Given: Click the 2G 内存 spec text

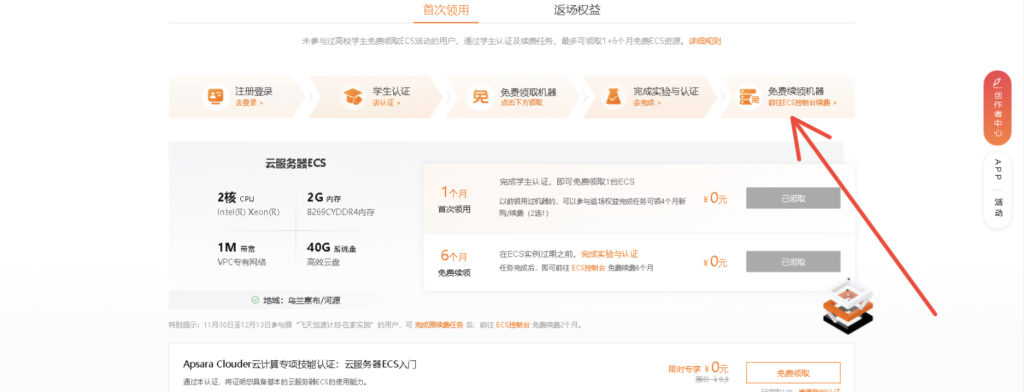Looking at the screenshot, I should click(x=325, y=199).
